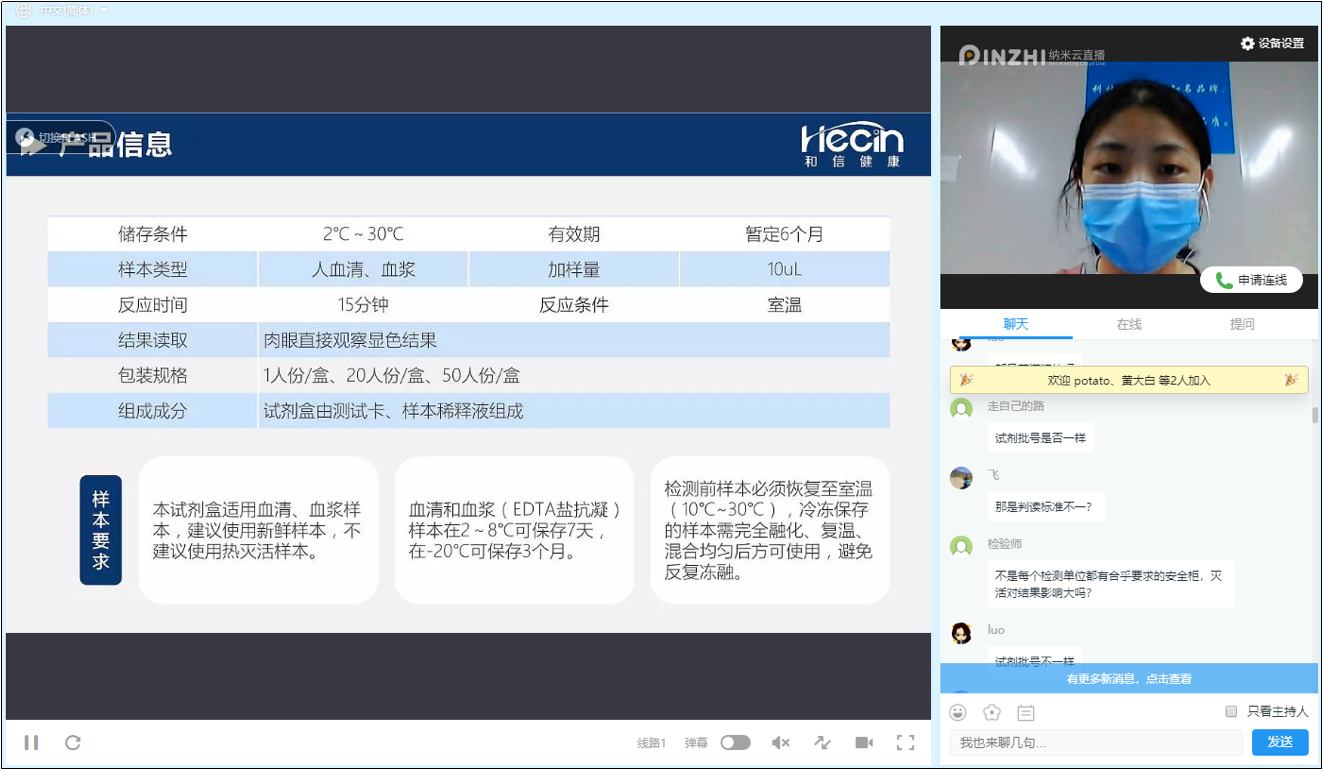Click the camera video icon in player bar
The image size is (1324, 772).
click(x=864, y=743)
